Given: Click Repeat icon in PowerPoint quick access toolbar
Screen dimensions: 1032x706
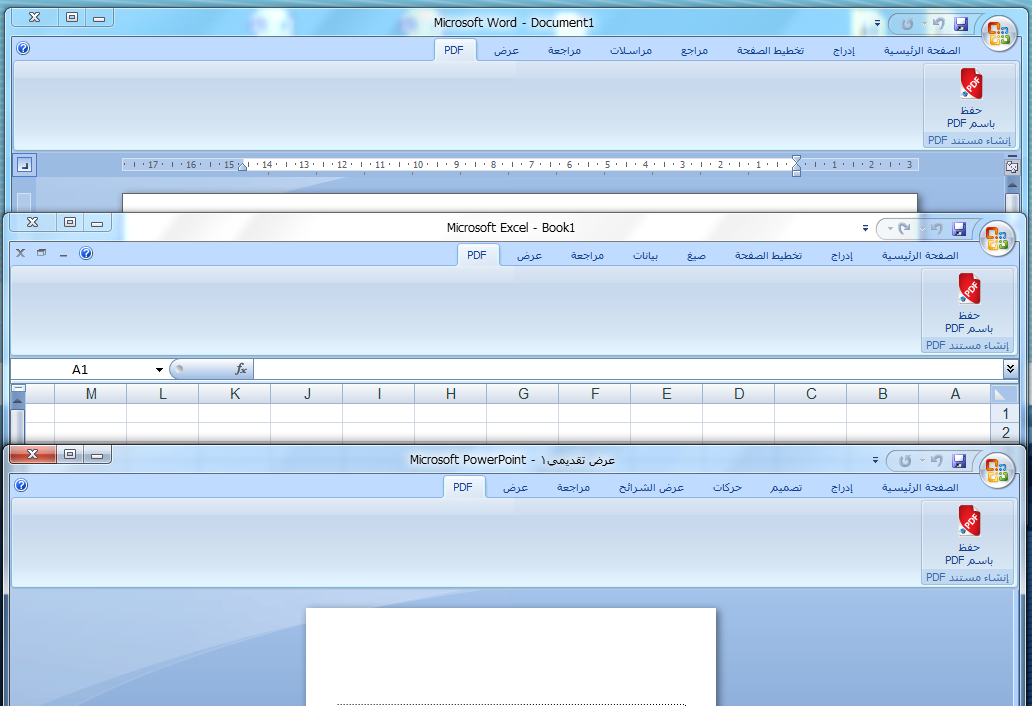Looking at the screenshot, I should tap(906, 461).
